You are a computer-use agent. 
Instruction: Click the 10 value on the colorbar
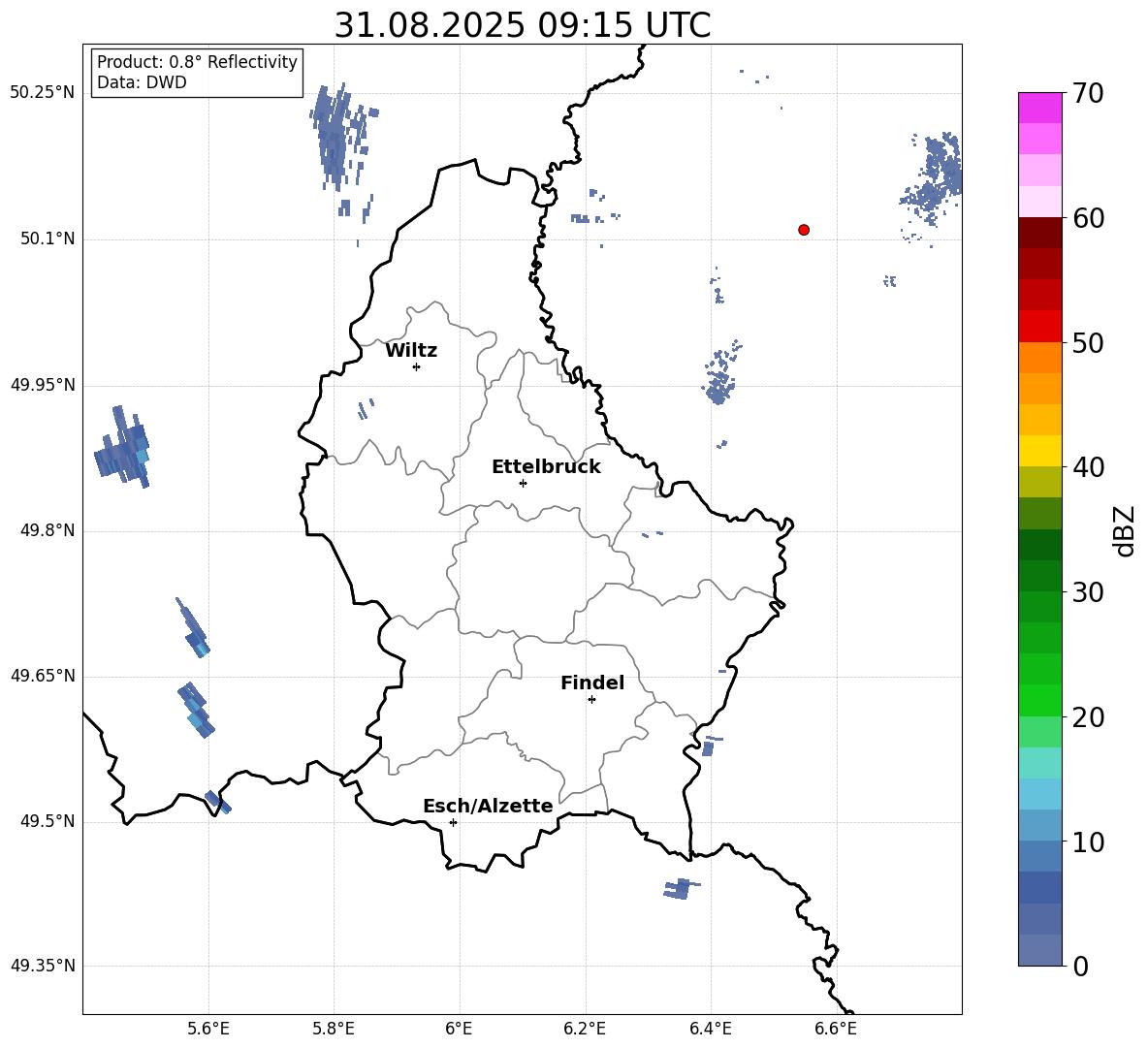[x=1089, y=842]
